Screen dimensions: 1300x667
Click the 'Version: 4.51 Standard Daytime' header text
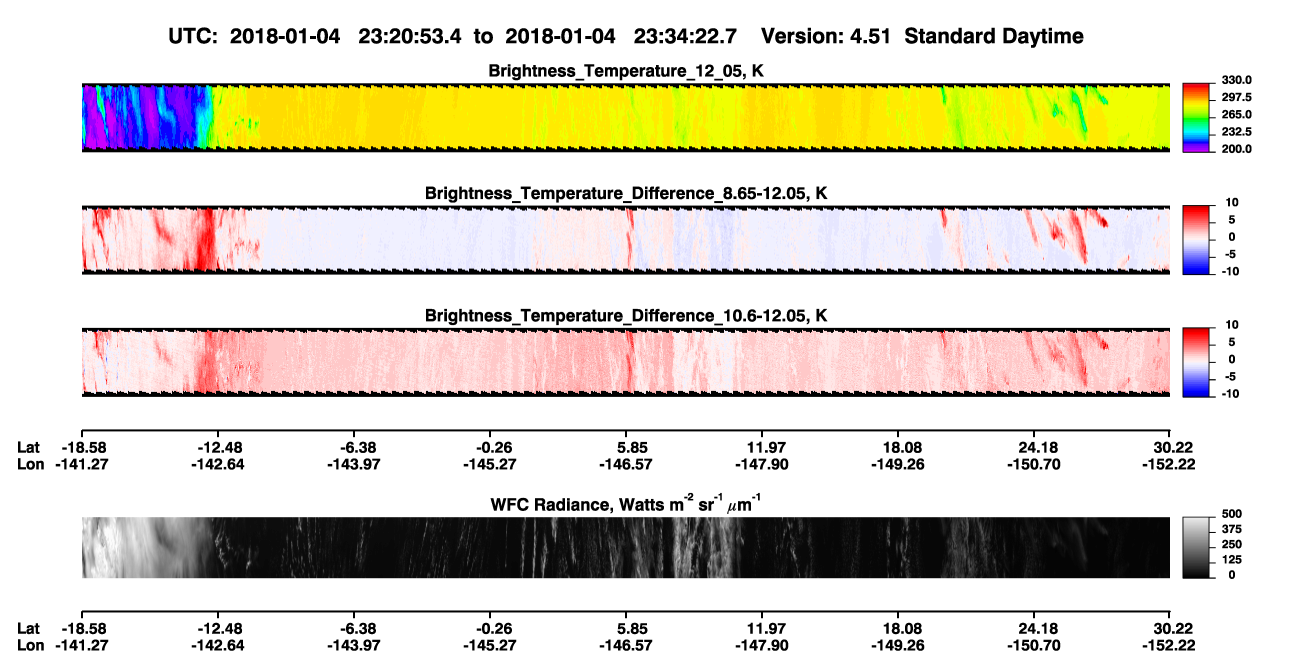(922, 36)
